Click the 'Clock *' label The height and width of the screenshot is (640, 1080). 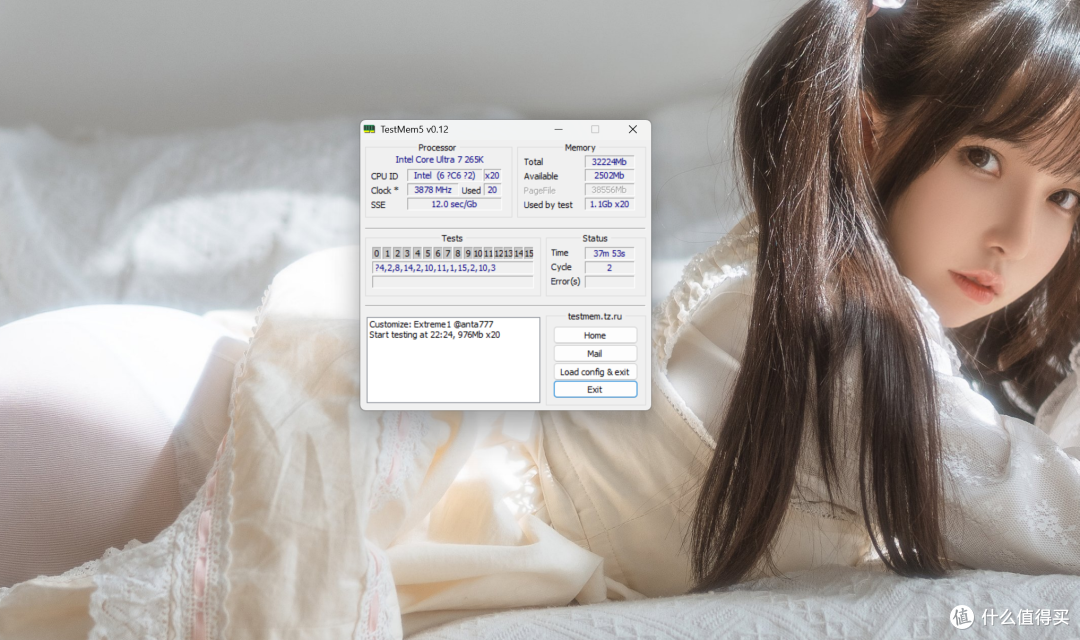click(384, 191)
